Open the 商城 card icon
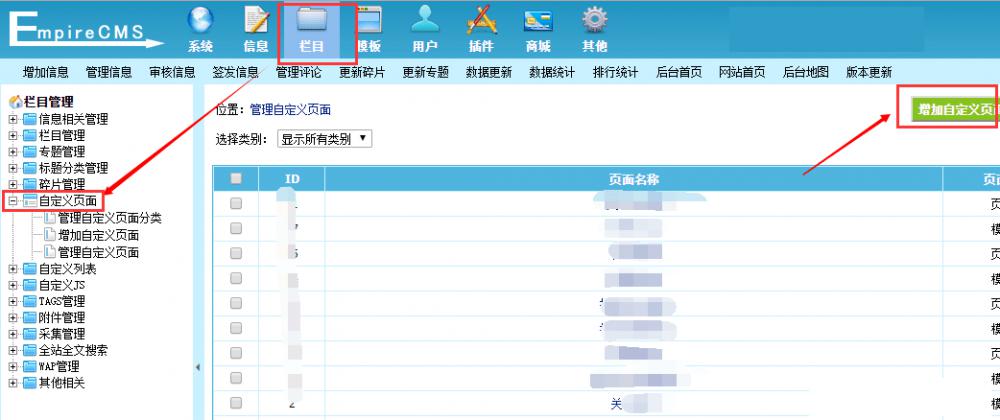1000x420 pixels. (538, 22)
